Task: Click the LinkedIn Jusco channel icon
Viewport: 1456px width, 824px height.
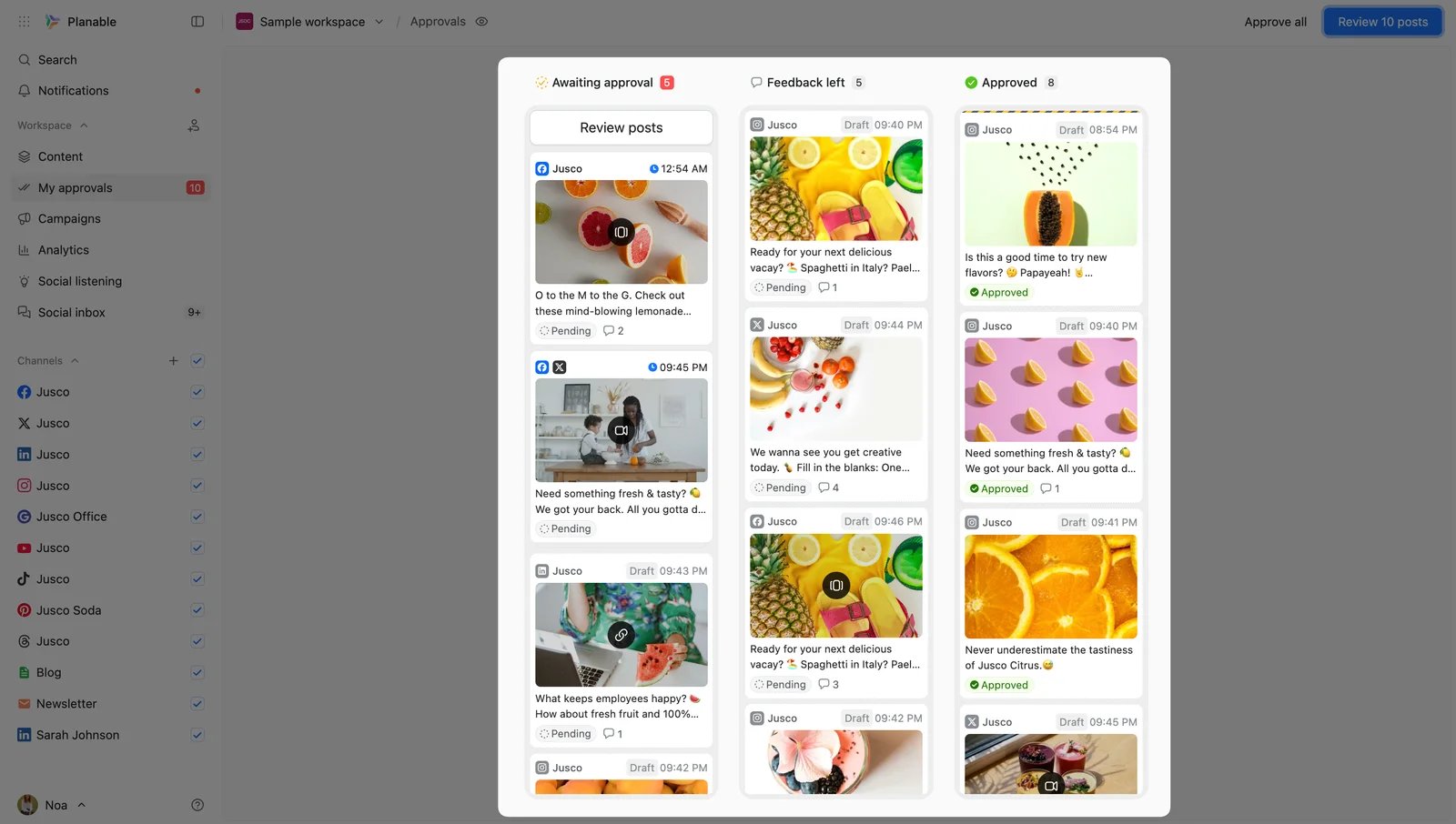Action: pos(25,454)
